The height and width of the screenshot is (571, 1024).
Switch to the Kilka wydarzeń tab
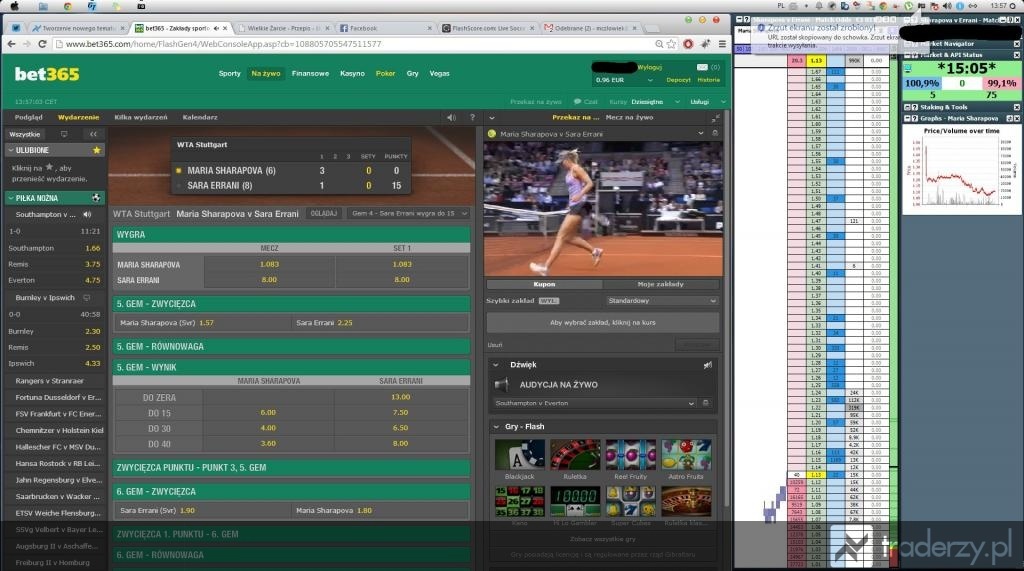coord(140,118)
